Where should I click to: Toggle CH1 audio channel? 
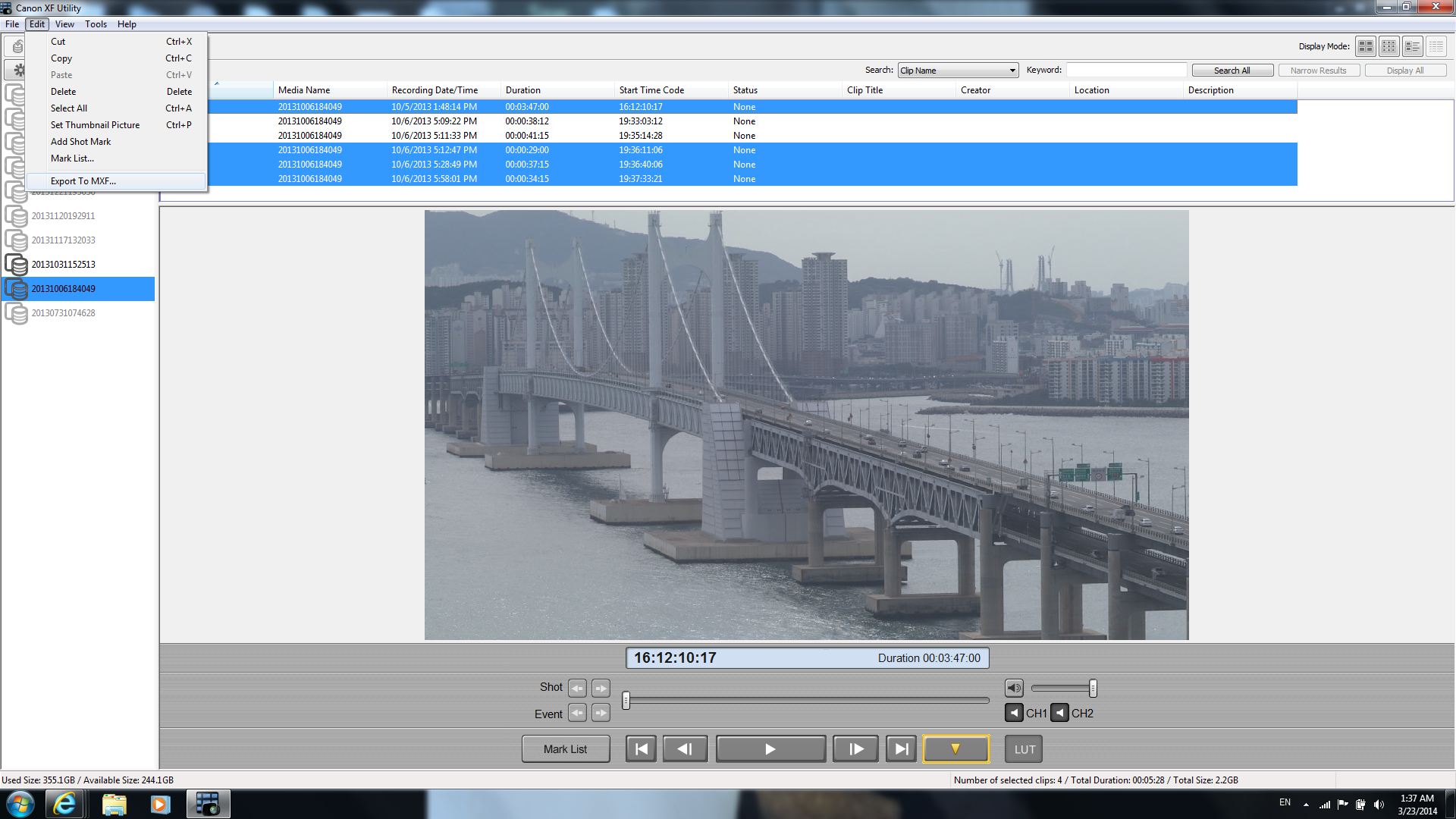click(x=1014, y=713)
